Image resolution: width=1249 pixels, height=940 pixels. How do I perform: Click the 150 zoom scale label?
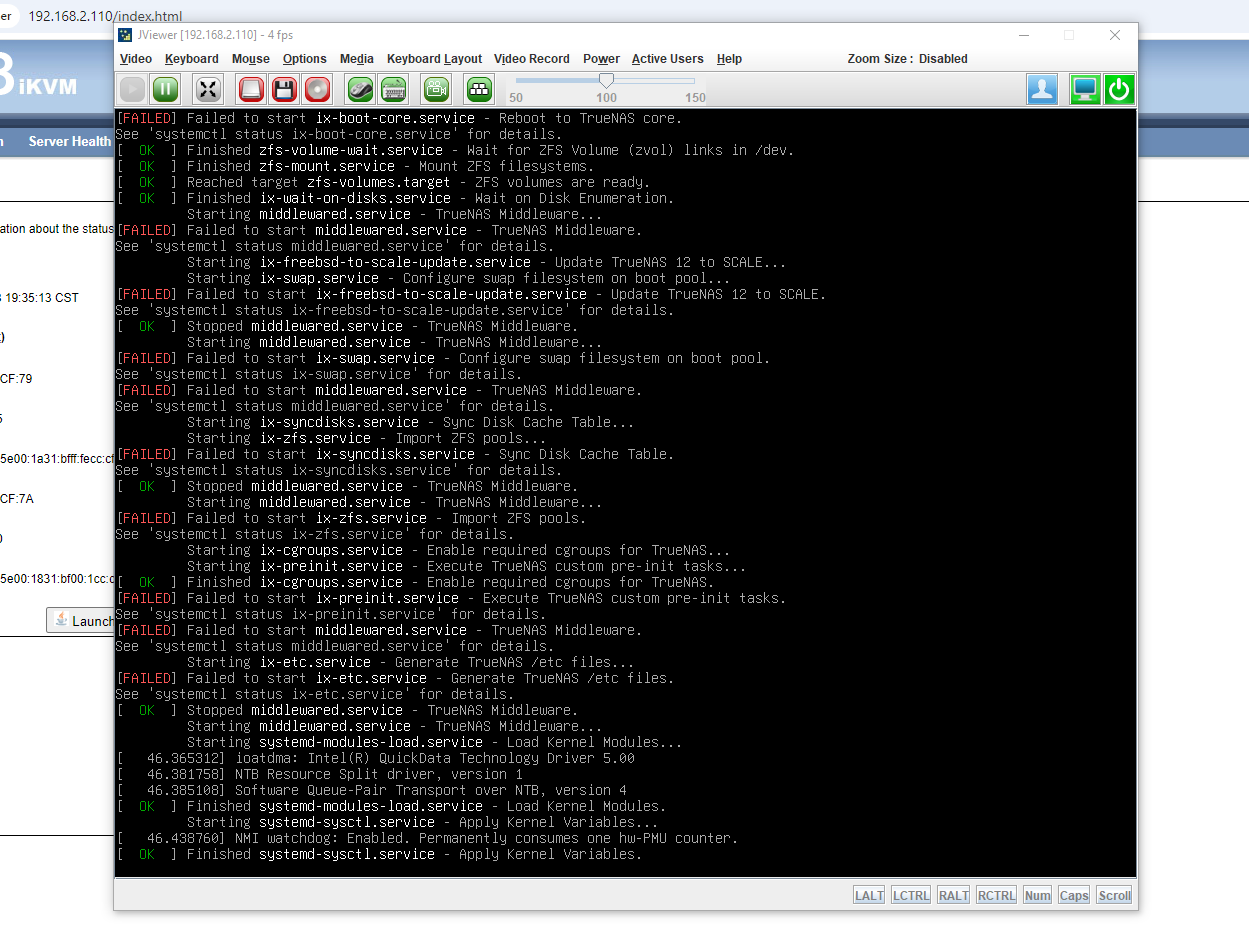click(696, 98)
